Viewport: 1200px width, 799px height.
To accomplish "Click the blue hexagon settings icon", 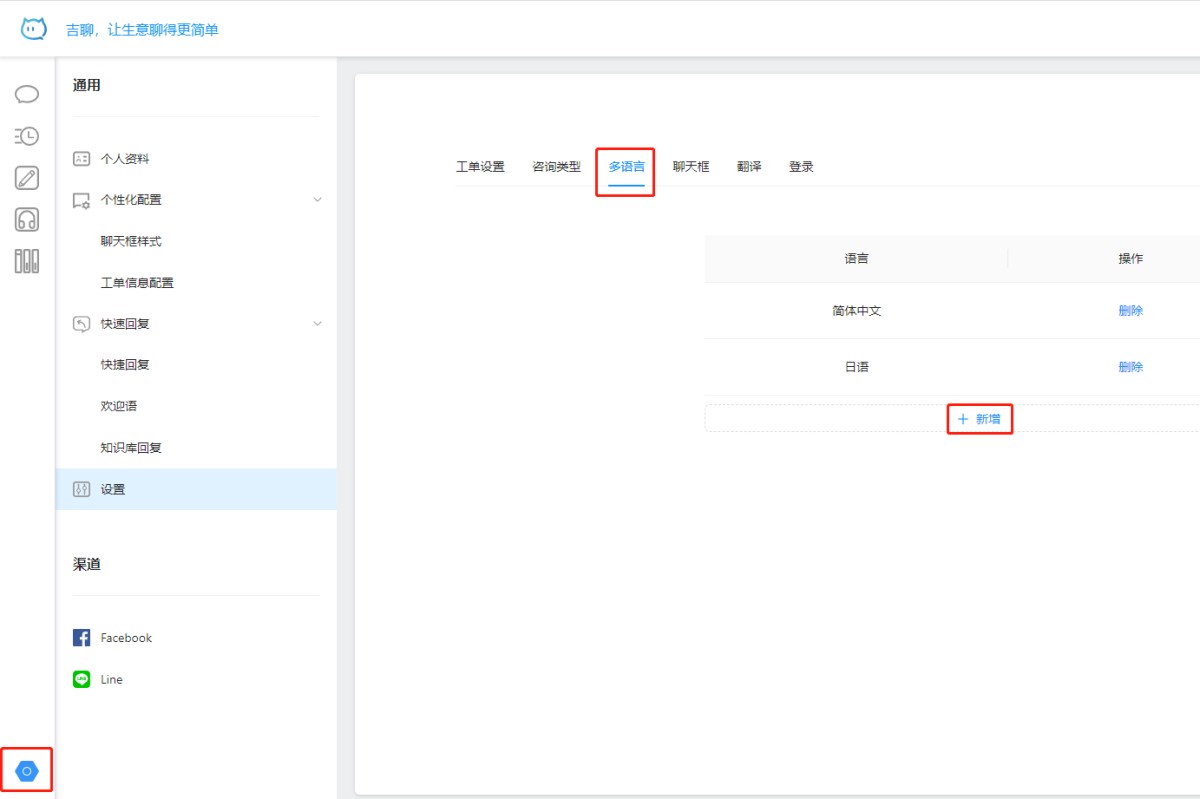I will click(27, 770).
